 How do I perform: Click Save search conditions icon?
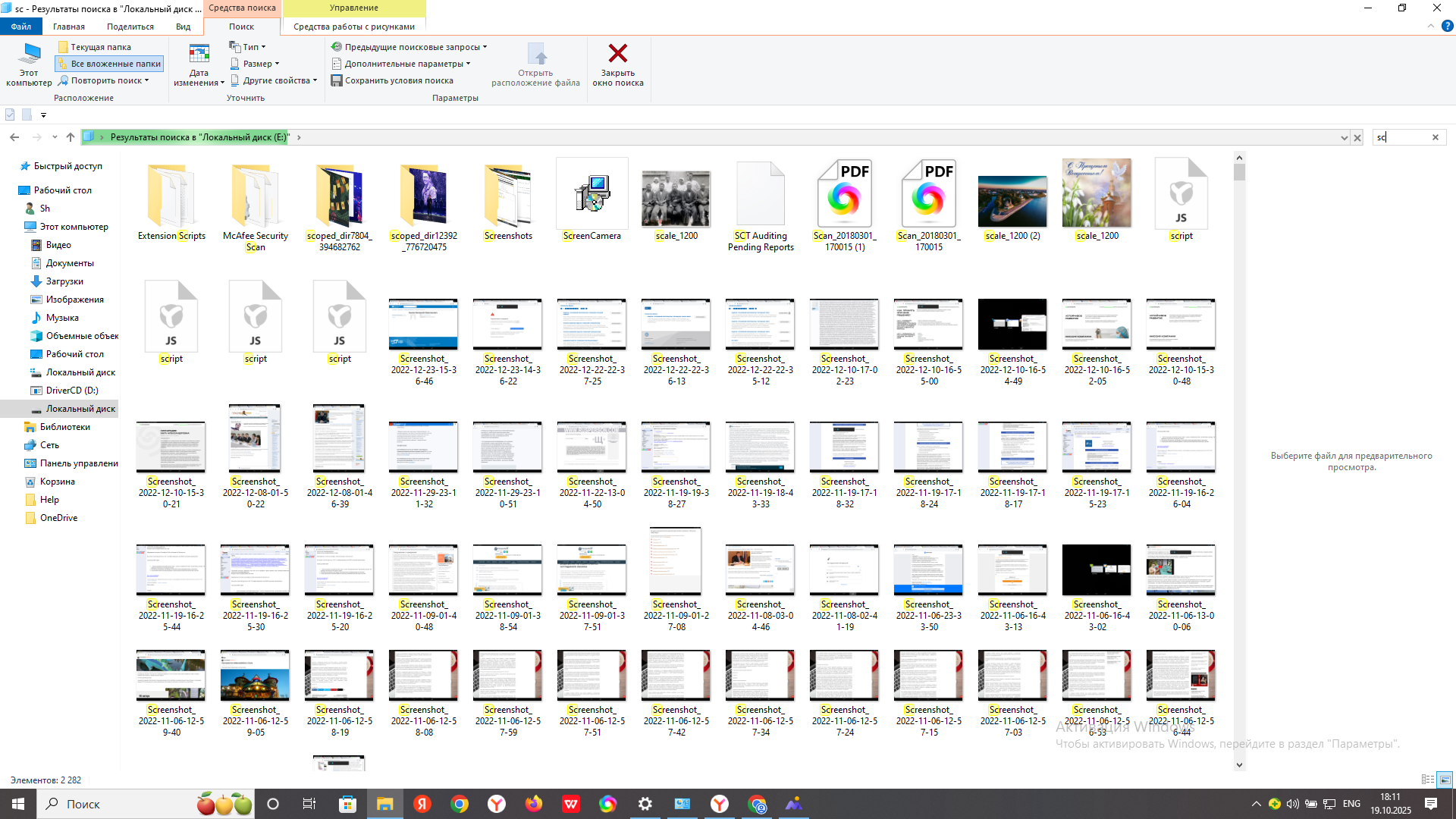coord(337,80)
